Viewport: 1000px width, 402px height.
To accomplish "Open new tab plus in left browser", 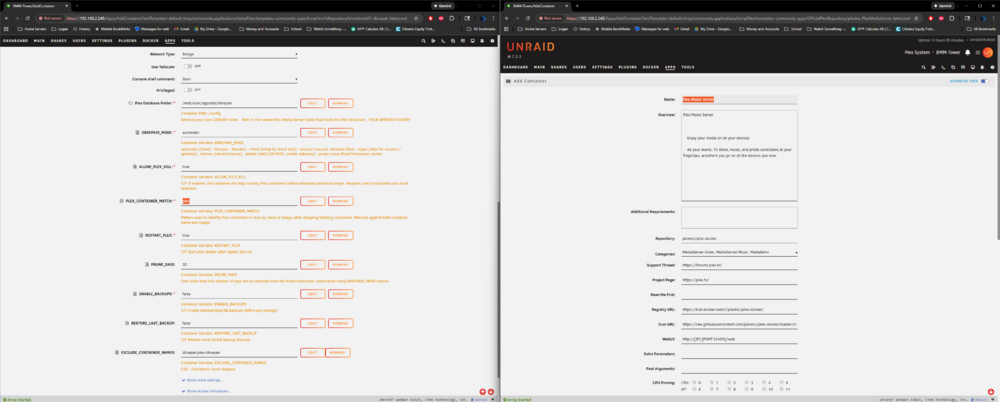I will coord(77,6).
